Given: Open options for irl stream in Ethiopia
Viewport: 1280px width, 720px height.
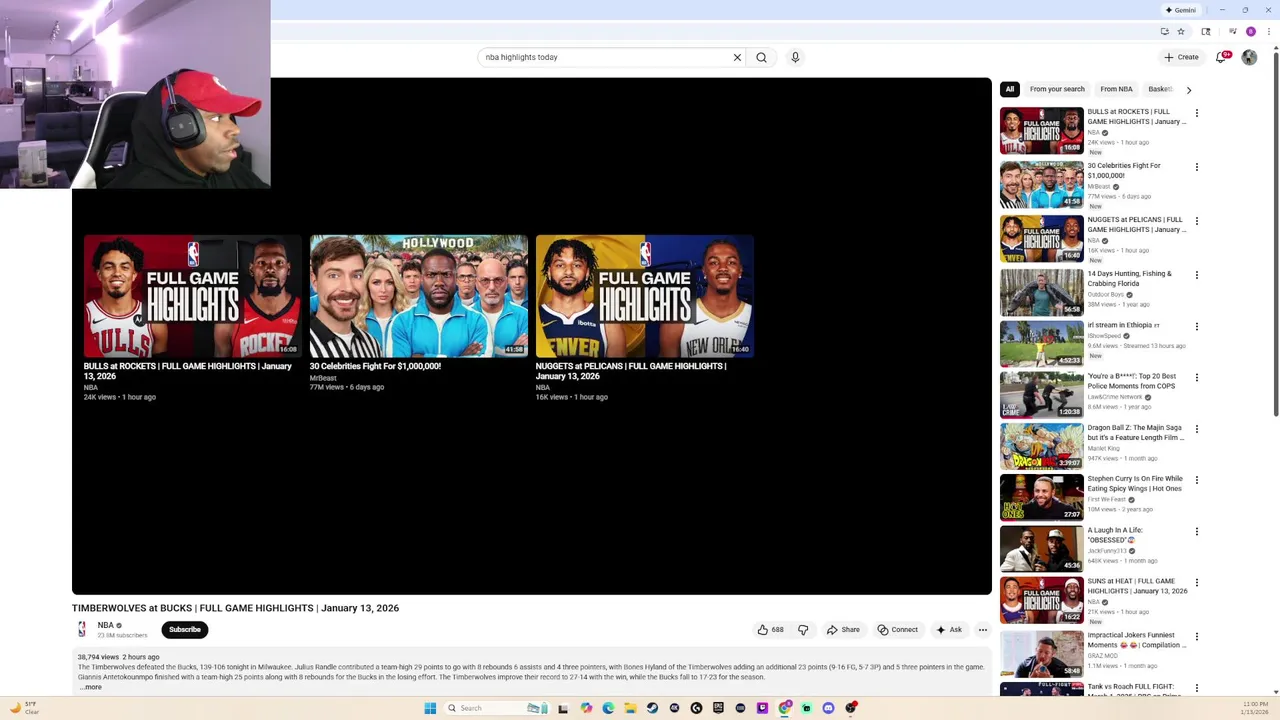Looking at the screenshot, I should [x=1196, y=326].
